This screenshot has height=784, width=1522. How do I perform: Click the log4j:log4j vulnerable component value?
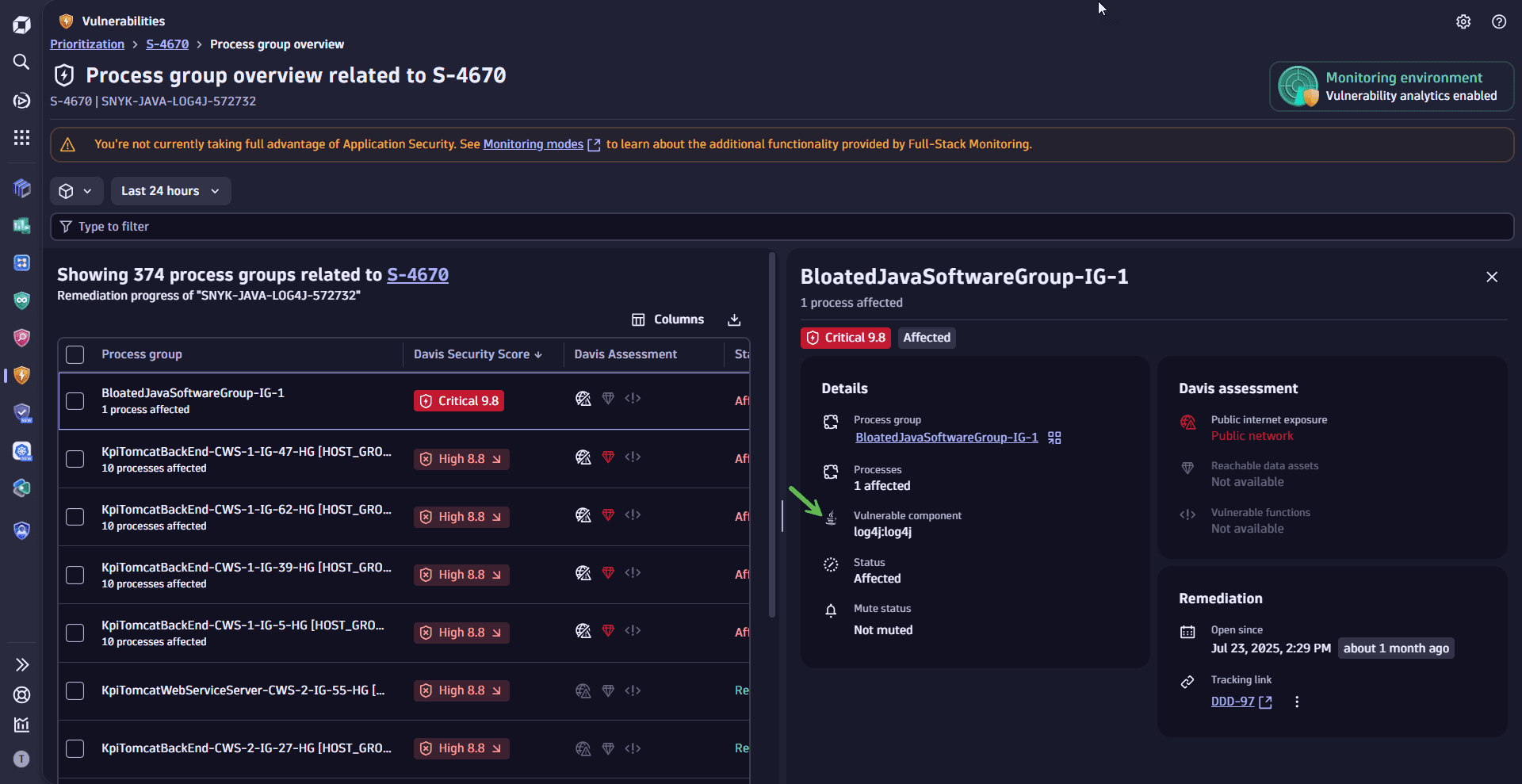click(882, 532)
